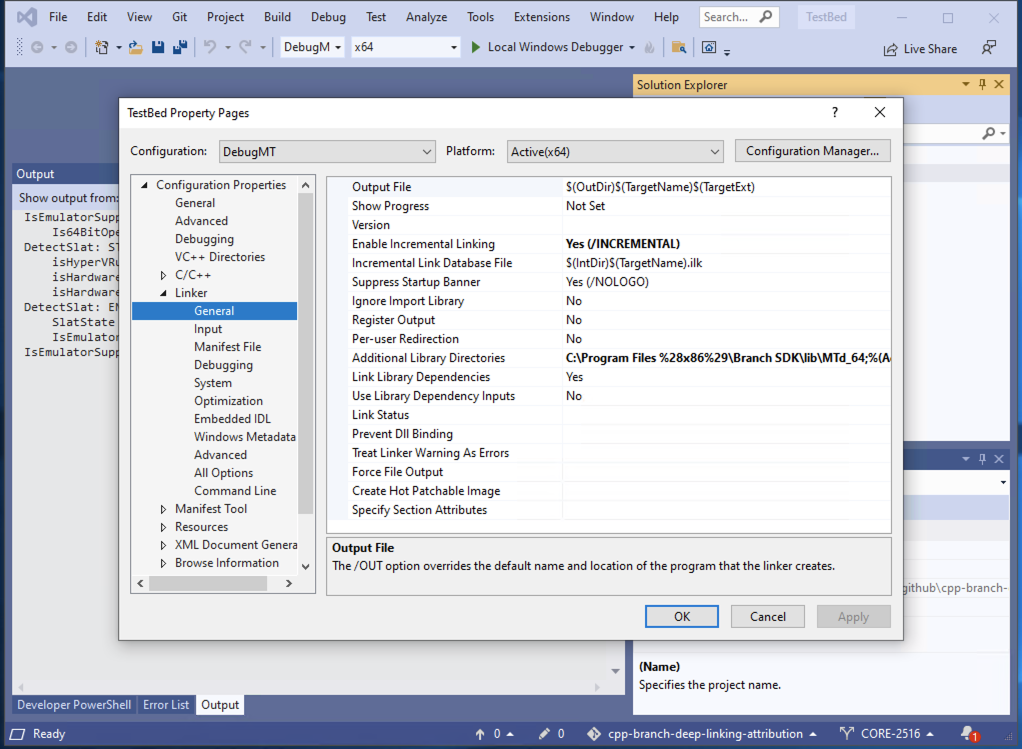The height and width of the screenshot is (749, 1022).
Task: Switch to the Developer PowerShell tab
Action: [74, 705]
